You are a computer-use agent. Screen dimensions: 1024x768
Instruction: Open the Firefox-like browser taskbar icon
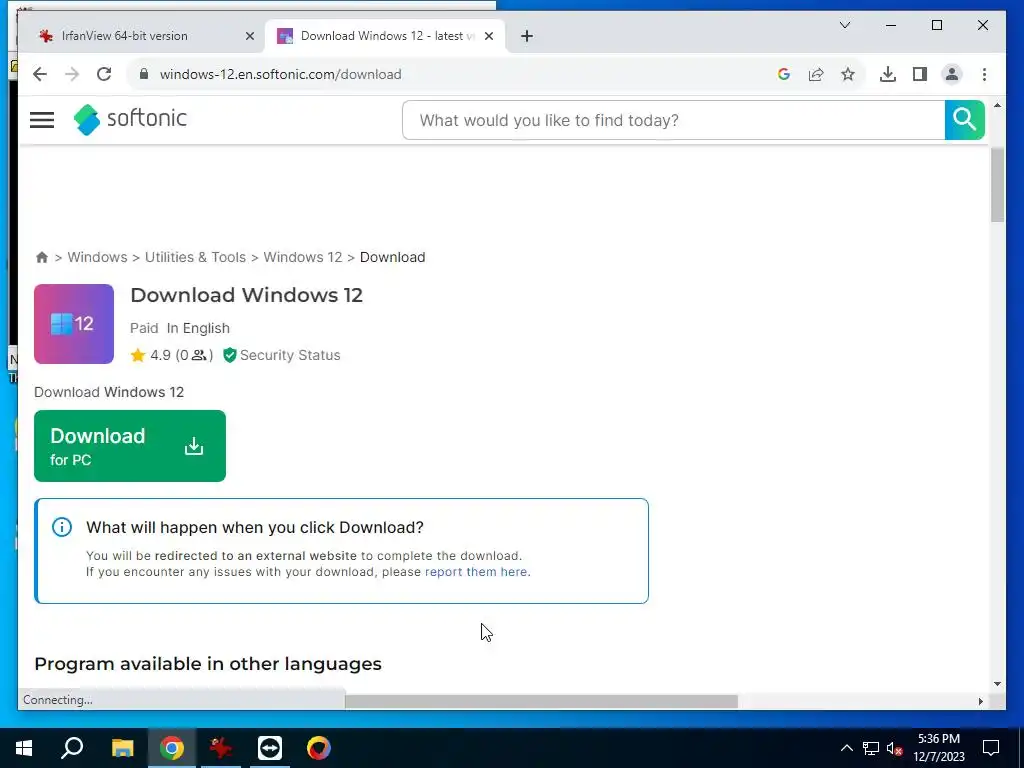pyautogui.click(x=319, y=748)
